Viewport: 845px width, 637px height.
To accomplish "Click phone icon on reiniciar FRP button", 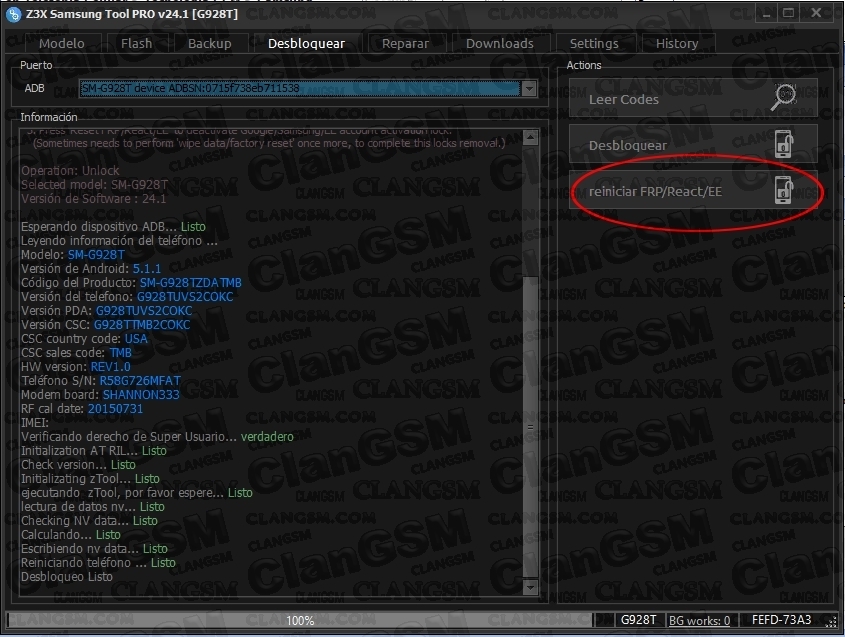I will pyautogui.click(x=784, y=190).
